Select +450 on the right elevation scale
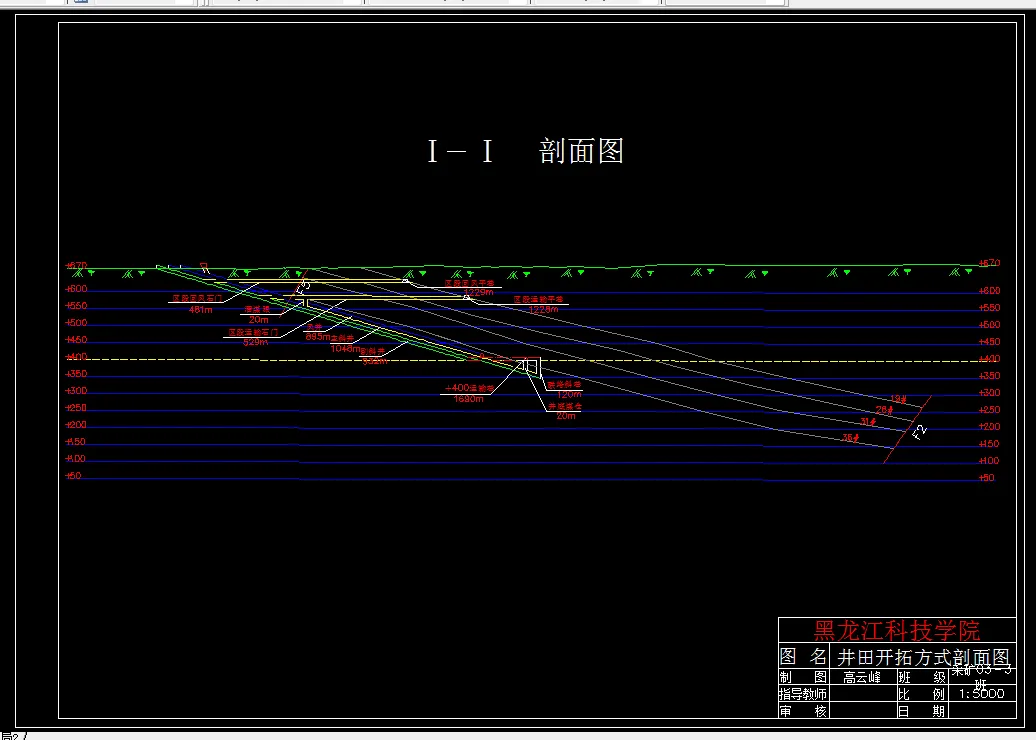The height and width of the screenshot is (740, 1036). point(990,342)
